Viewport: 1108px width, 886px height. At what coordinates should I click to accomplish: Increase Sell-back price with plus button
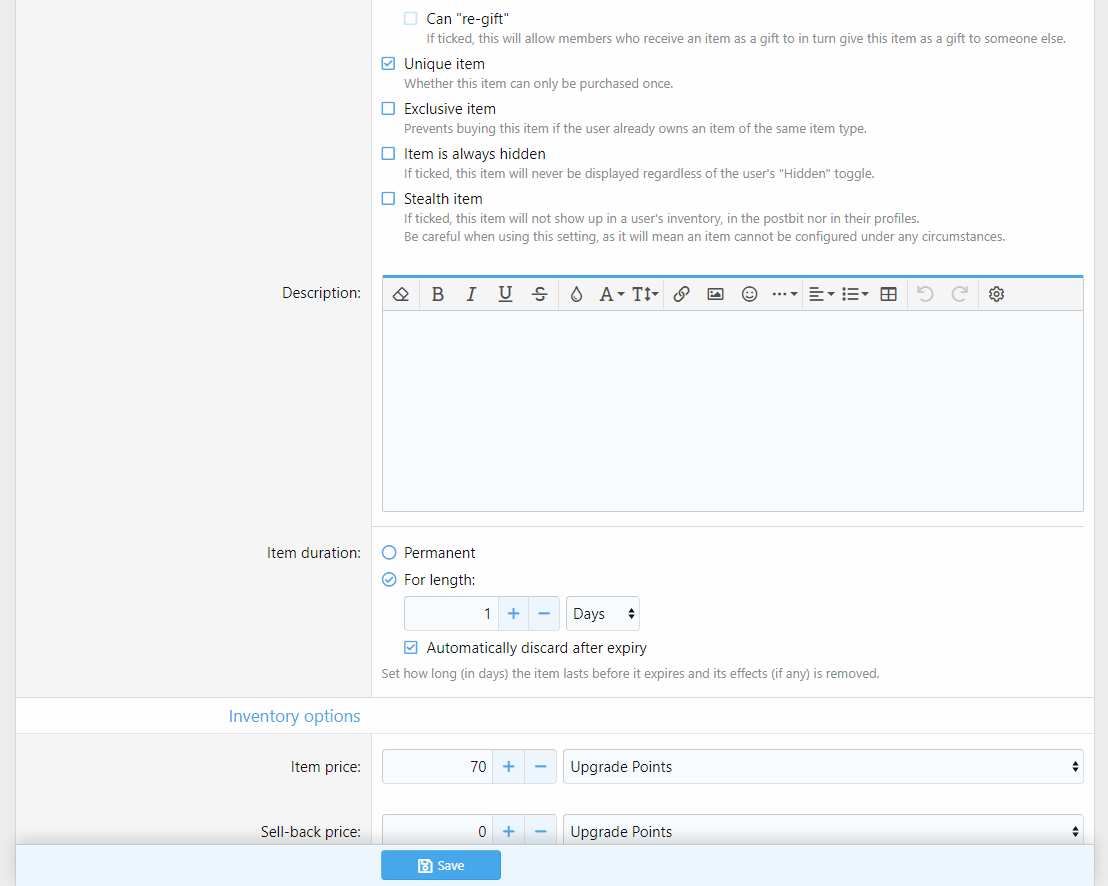pyautogui.click(x=509, y=831)
